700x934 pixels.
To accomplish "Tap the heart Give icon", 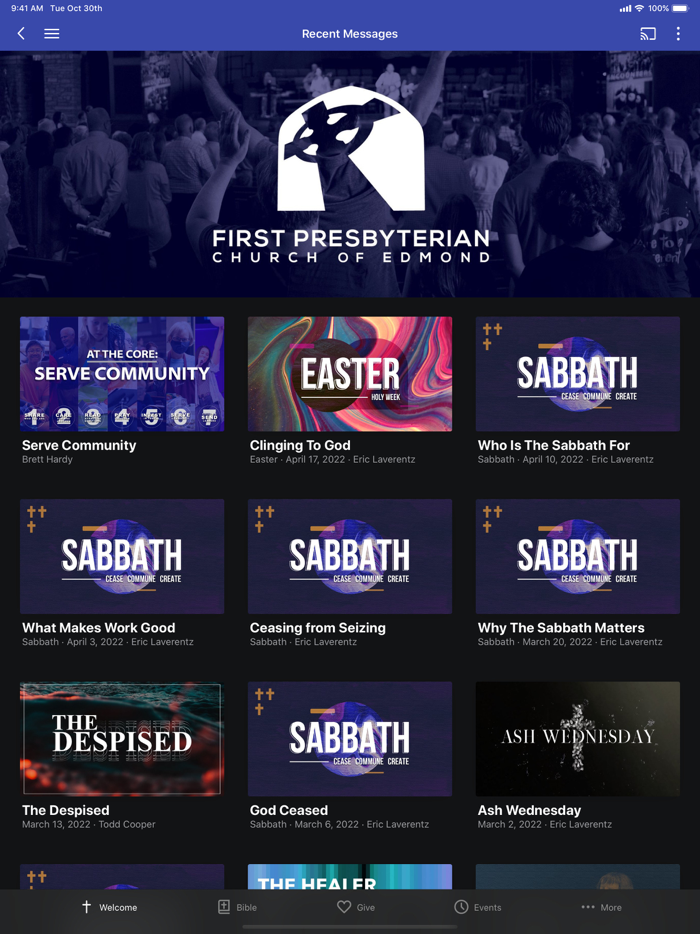I will point(344,907).
